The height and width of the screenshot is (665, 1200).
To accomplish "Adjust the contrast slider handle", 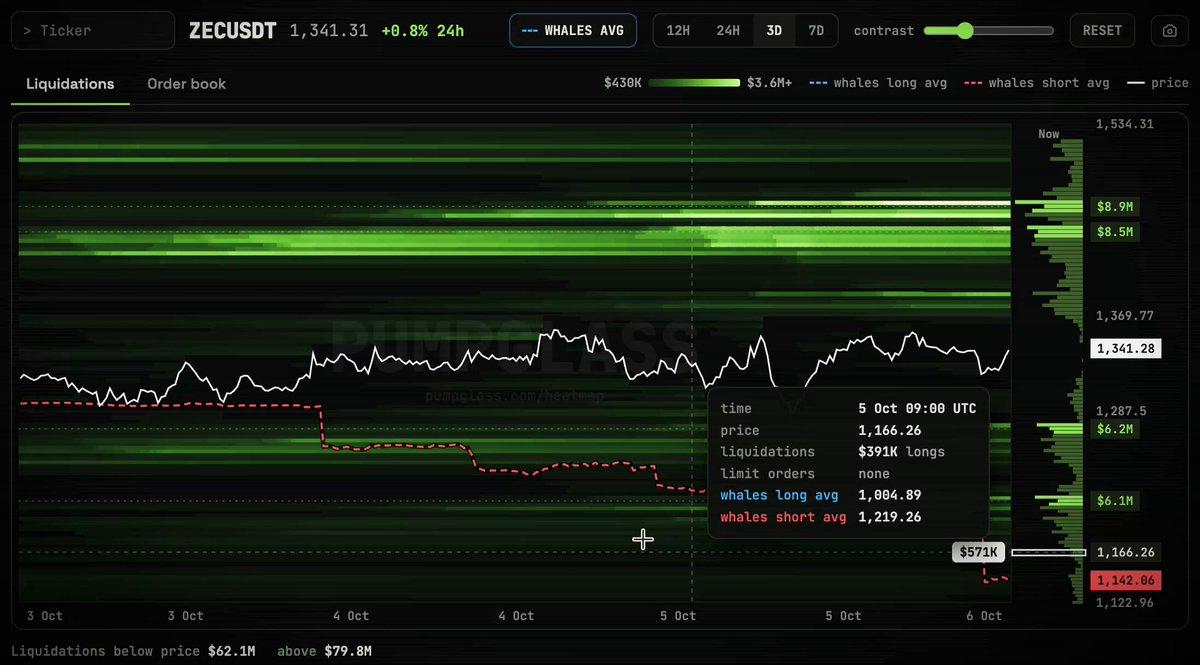I will (965, 31).
